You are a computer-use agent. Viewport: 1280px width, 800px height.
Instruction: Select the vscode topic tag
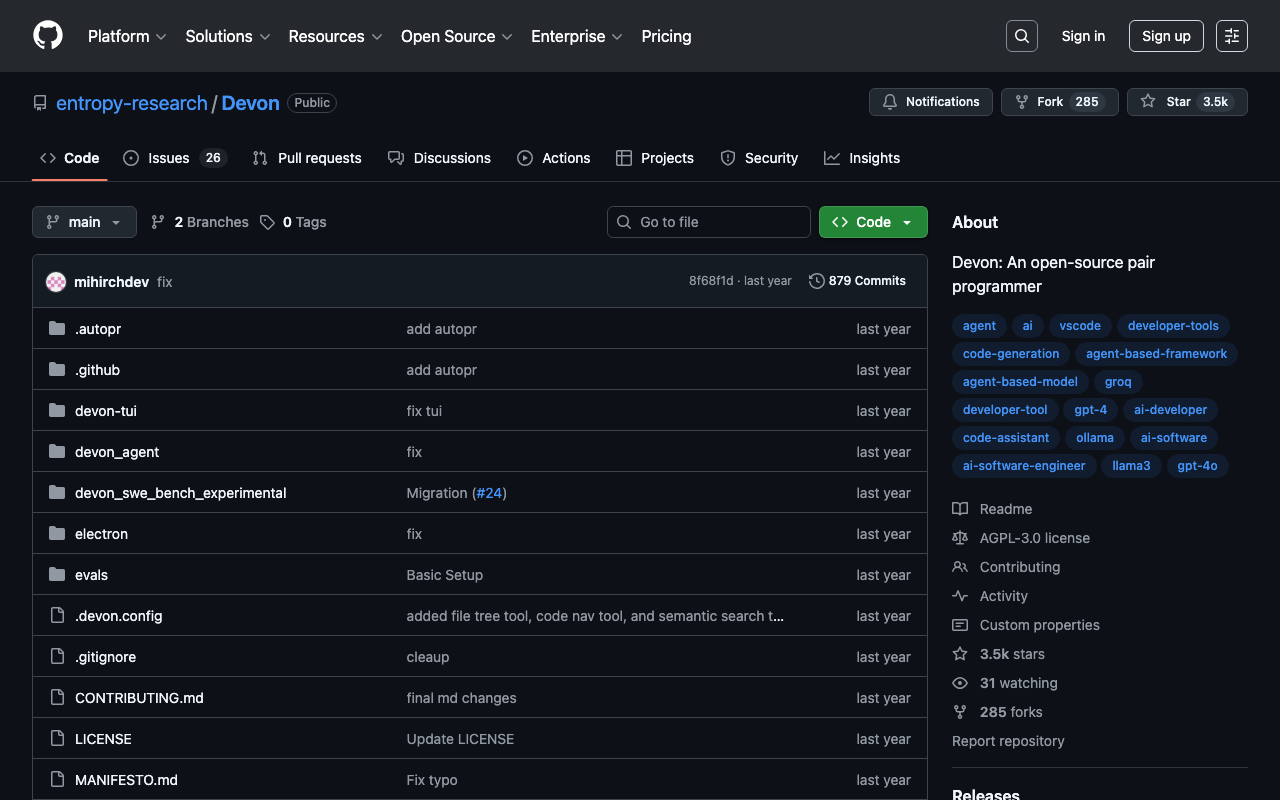coord(1080,326)
